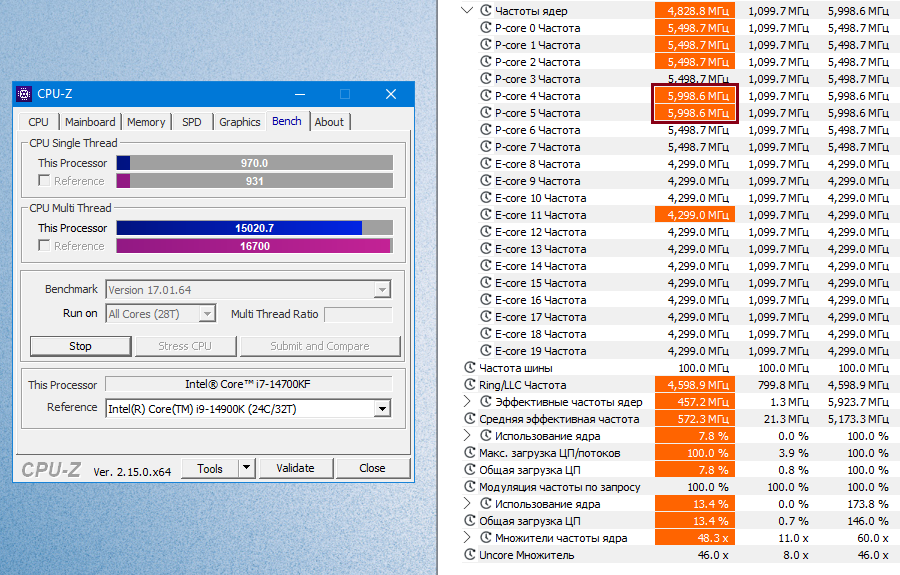This screenshot has width=900, height=575.
Task: Click clock icon of E-core 8 Частота
Action: [x=486, y=164]
